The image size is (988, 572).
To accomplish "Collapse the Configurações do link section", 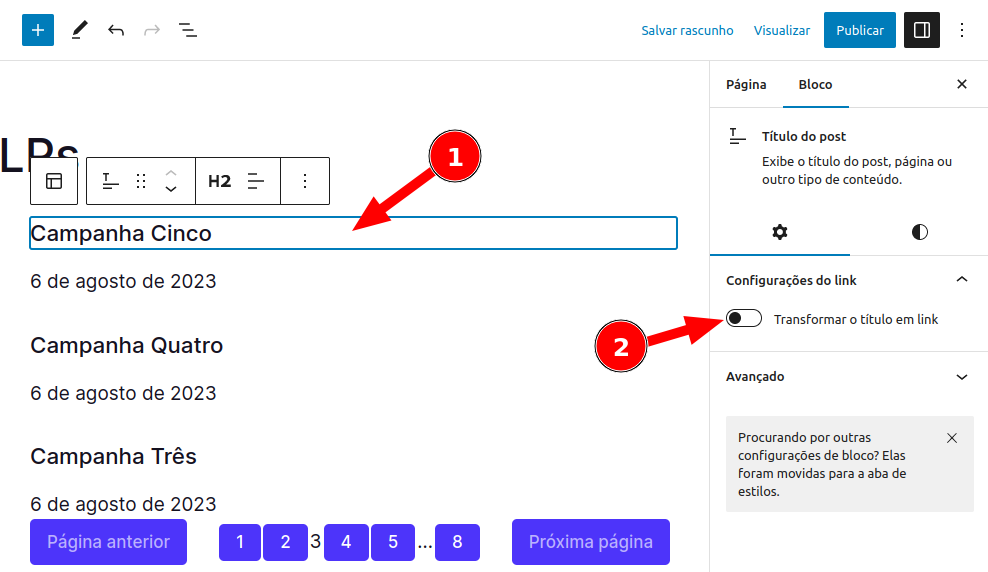I will point(962,280).
